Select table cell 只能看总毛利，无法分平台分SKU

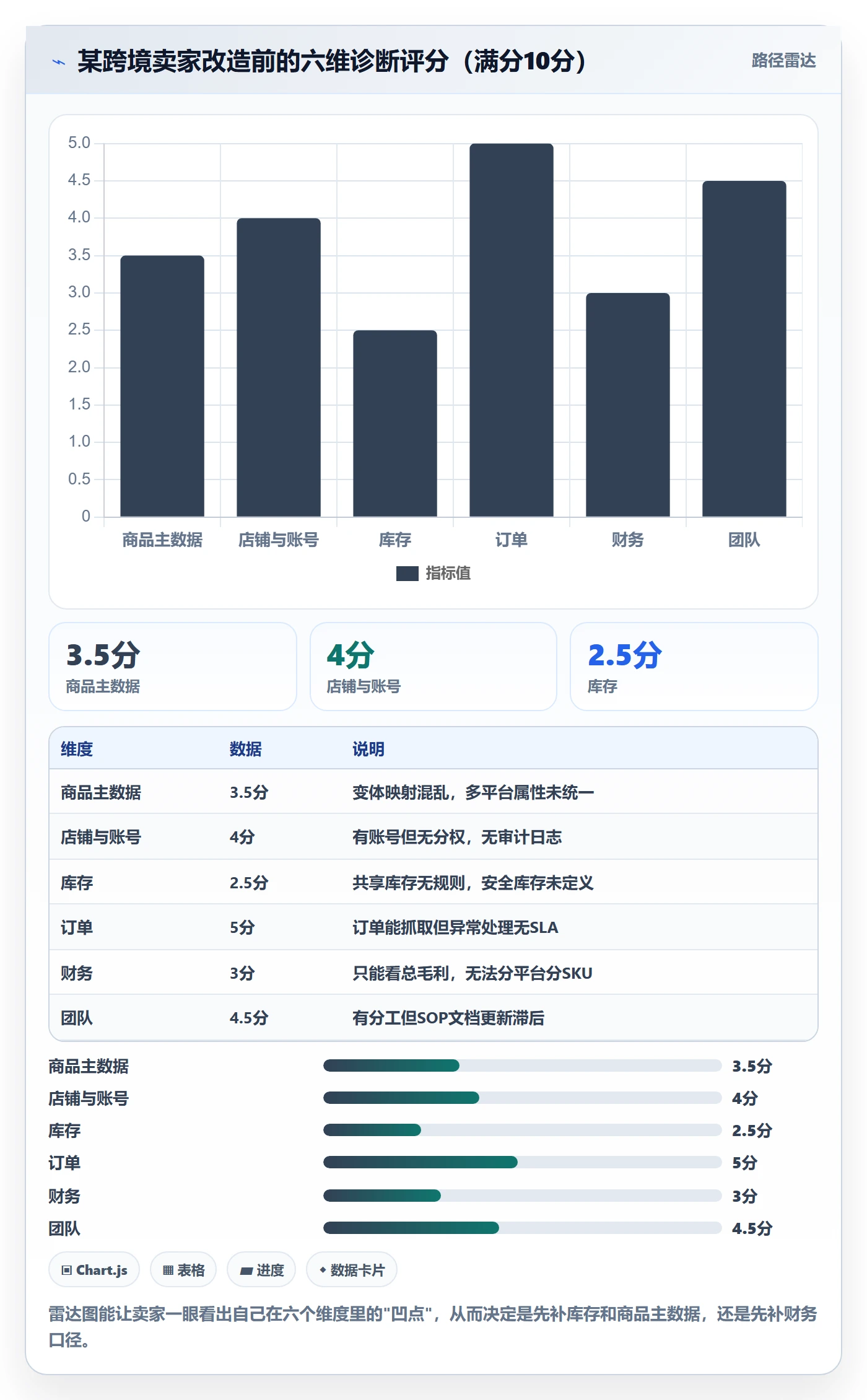(x=473, y=973)
